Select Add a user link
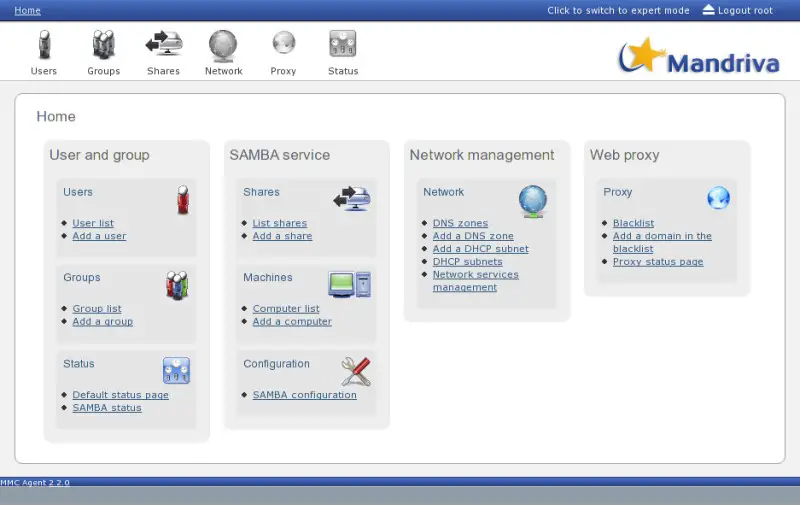This screenshot has width=800, height=505. point(99,236)
